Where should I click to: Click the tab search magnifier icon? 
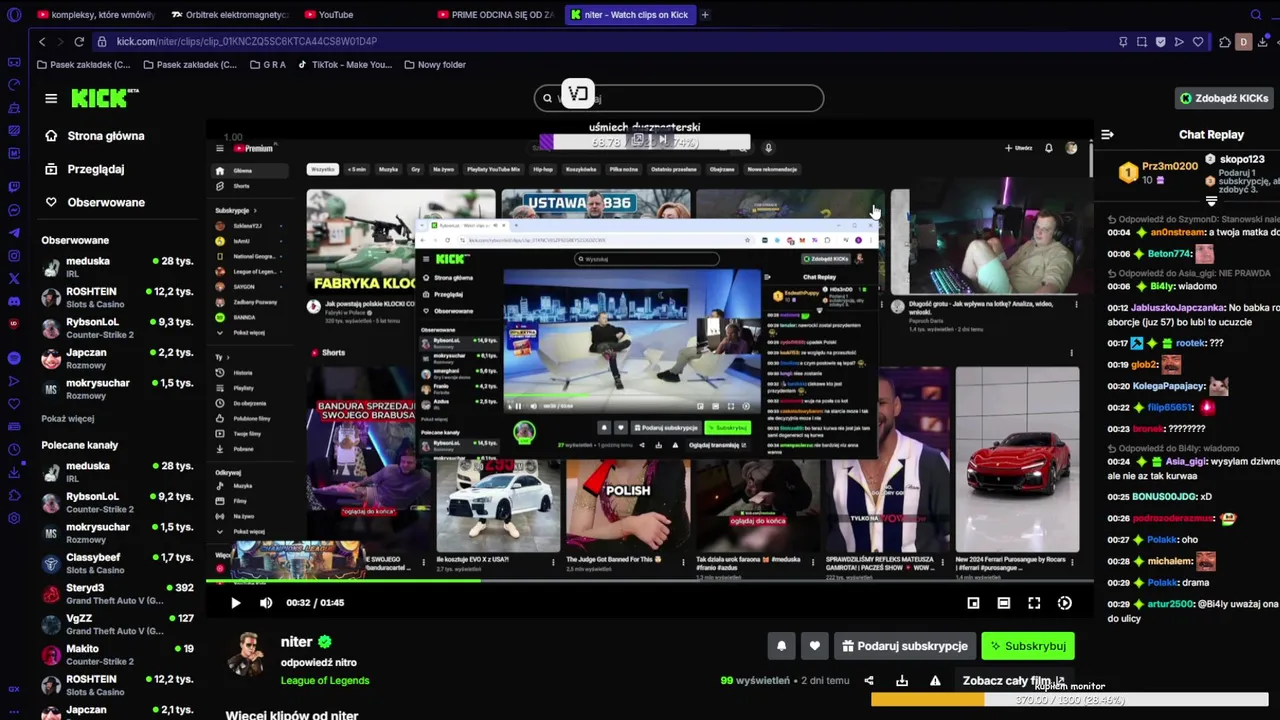tap(1256, 15)
